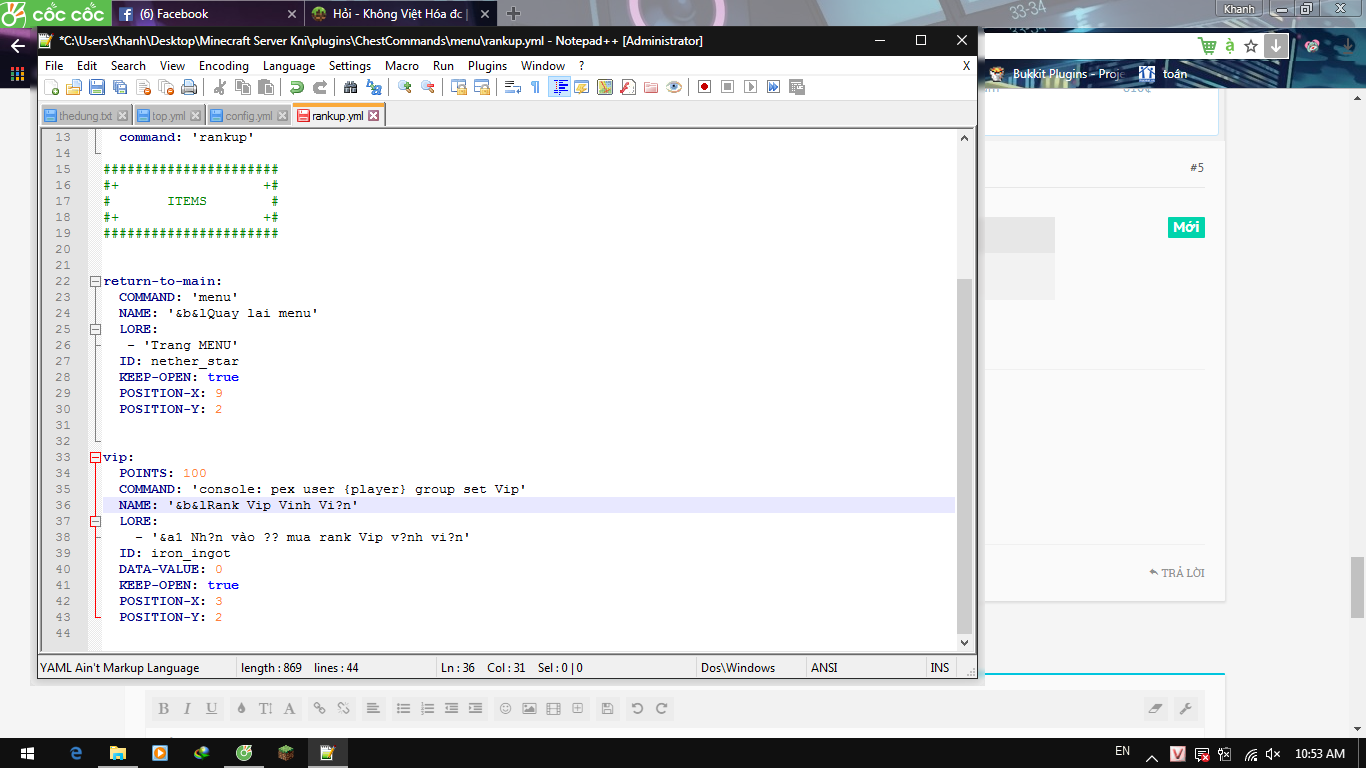Click the Cut scissors icon
Screen dimensions: 1366x768
point(220,87)
